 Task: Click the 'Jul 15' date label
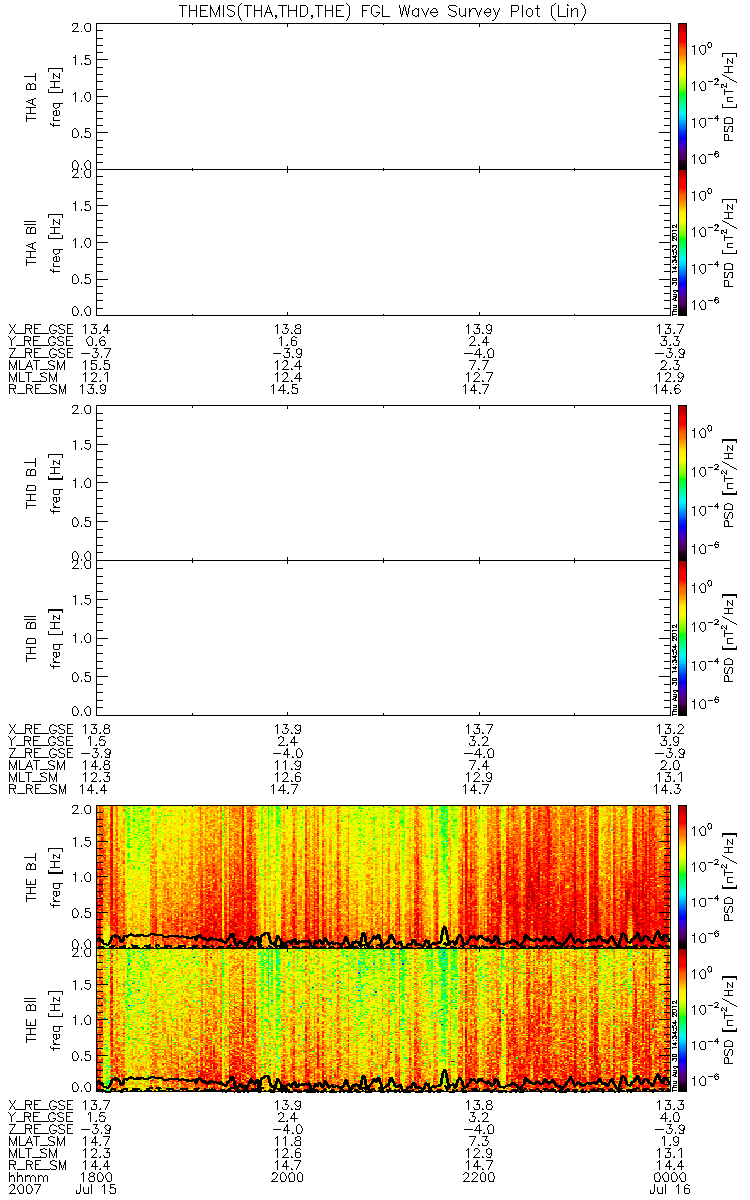pyautogui.click(x=95, y=1190)
